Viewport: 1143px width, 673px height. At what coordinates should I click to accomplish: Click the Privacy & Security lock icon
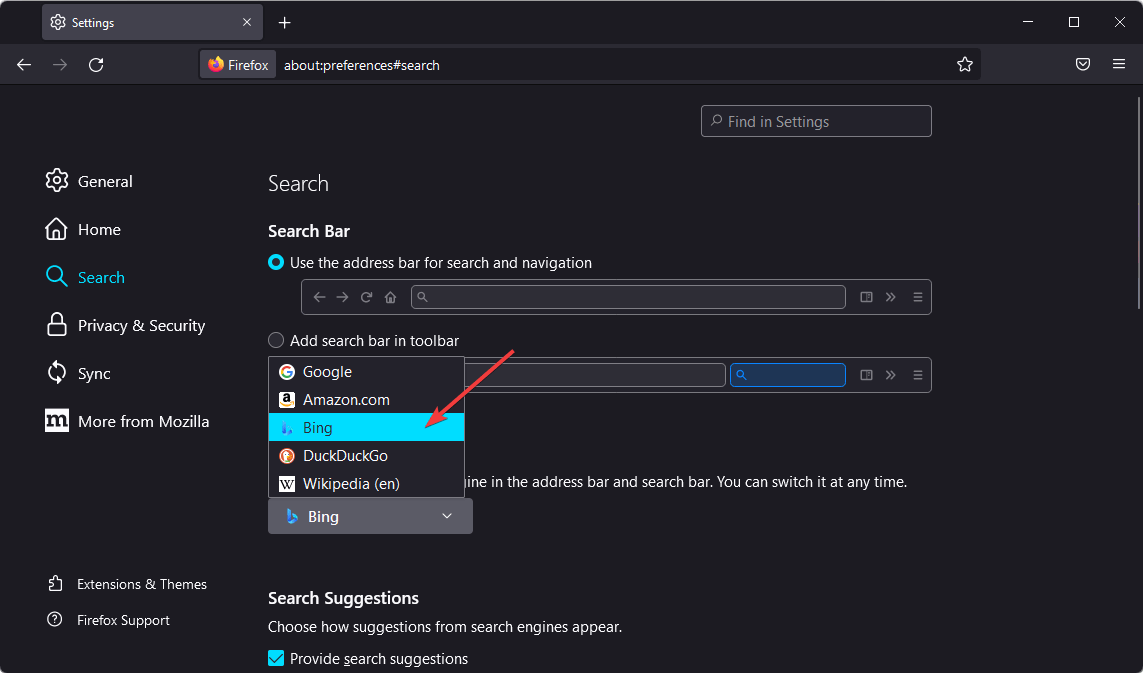[56, 325]
